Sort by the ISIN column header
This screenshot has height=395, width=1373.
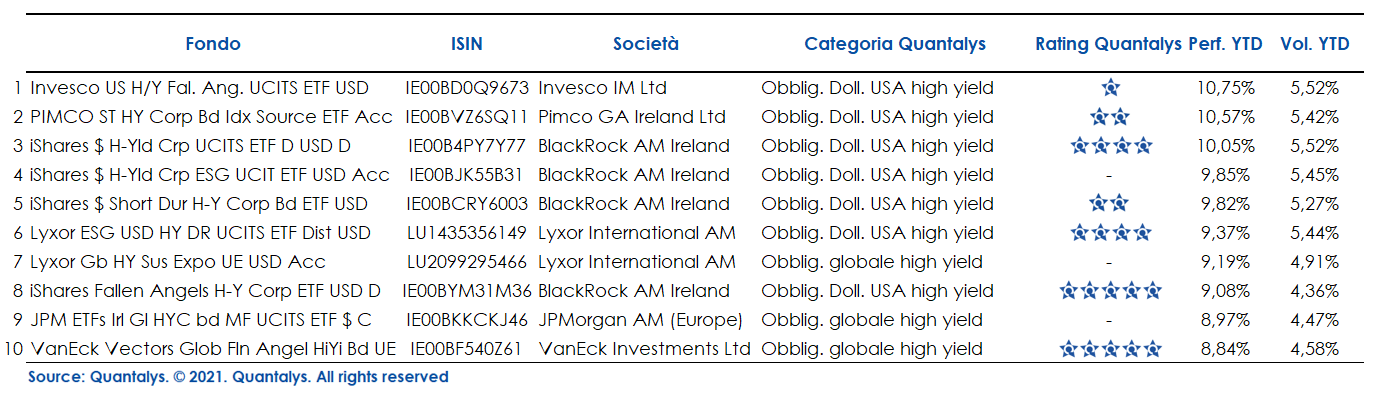467,44
